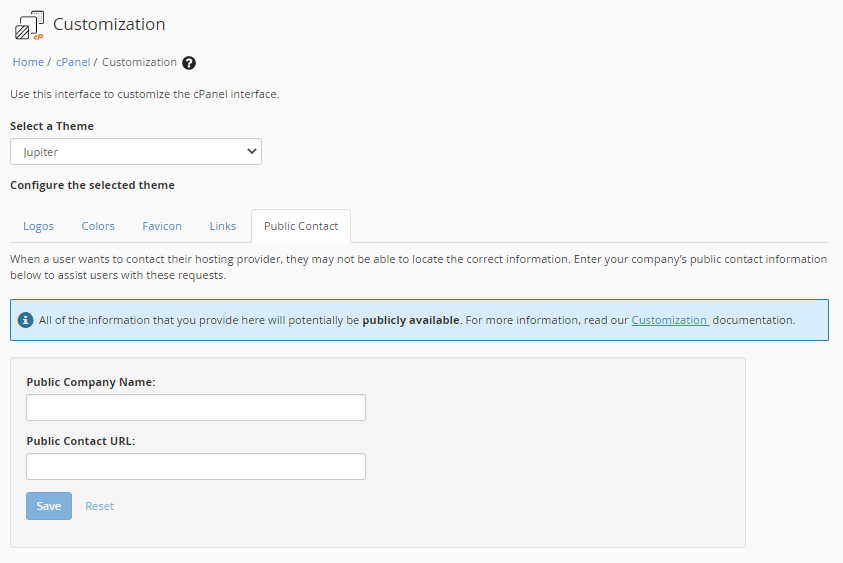Open the Customization documentation link

coord(670,320)
